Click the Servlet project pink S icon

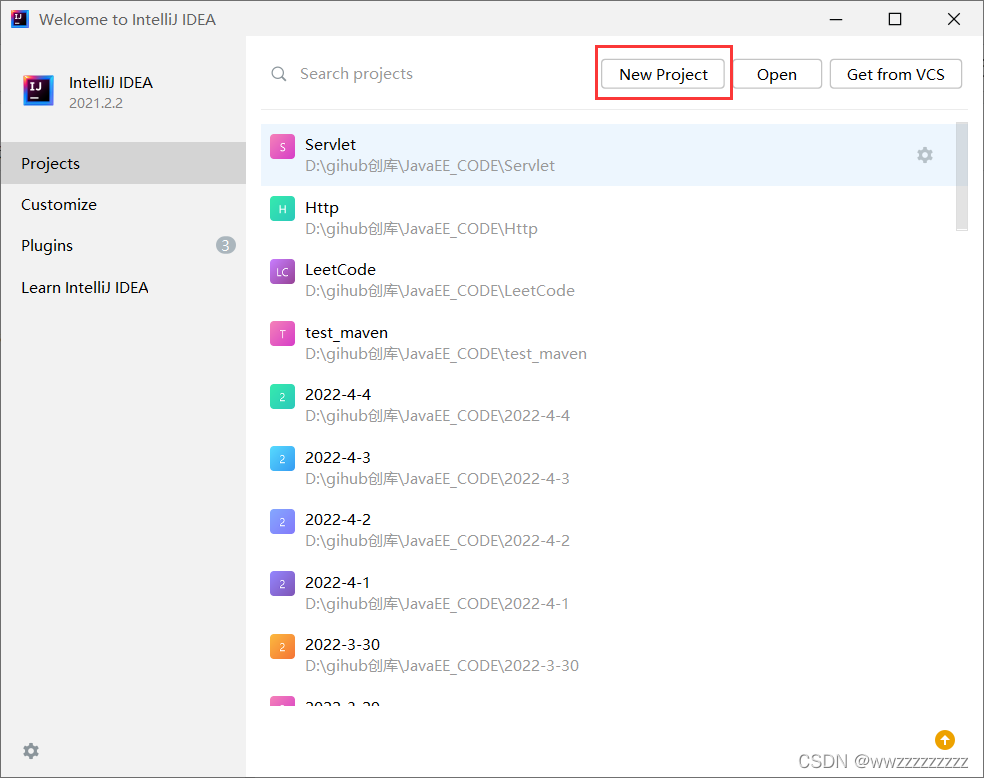pos(282,147)
